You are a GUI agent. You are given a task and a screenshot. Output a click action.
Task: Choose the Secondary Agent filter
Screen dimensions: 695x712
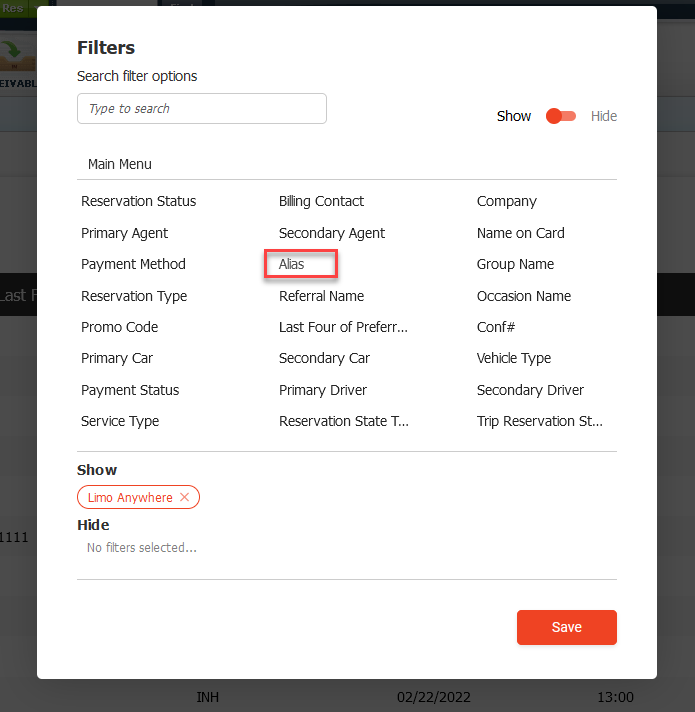pos(332,233)
